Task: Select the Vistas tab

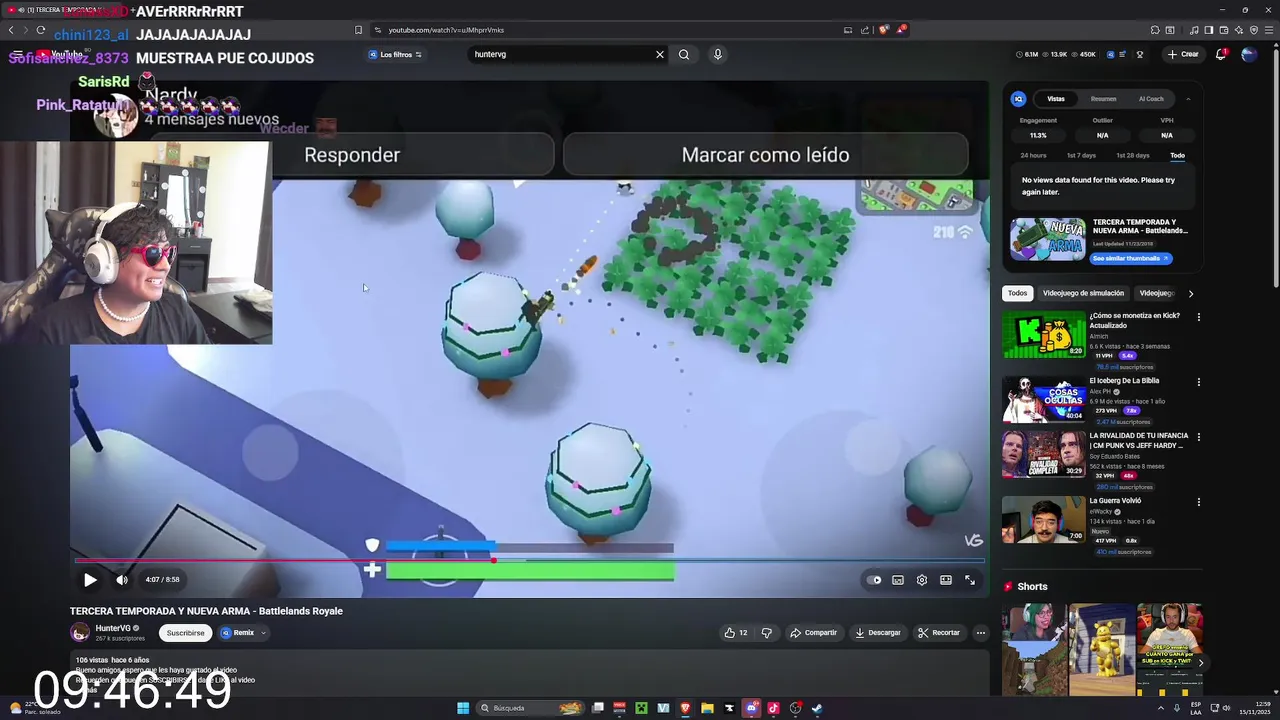Action: (1056, 99)
